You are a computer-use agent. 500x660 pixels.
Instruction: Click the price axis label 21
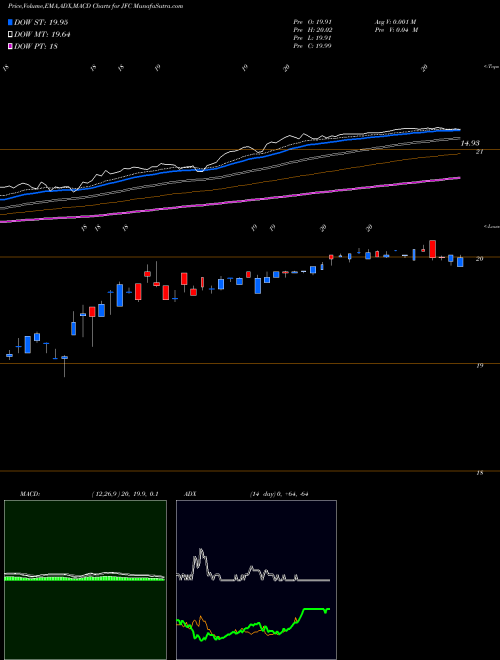pos(479,152)
